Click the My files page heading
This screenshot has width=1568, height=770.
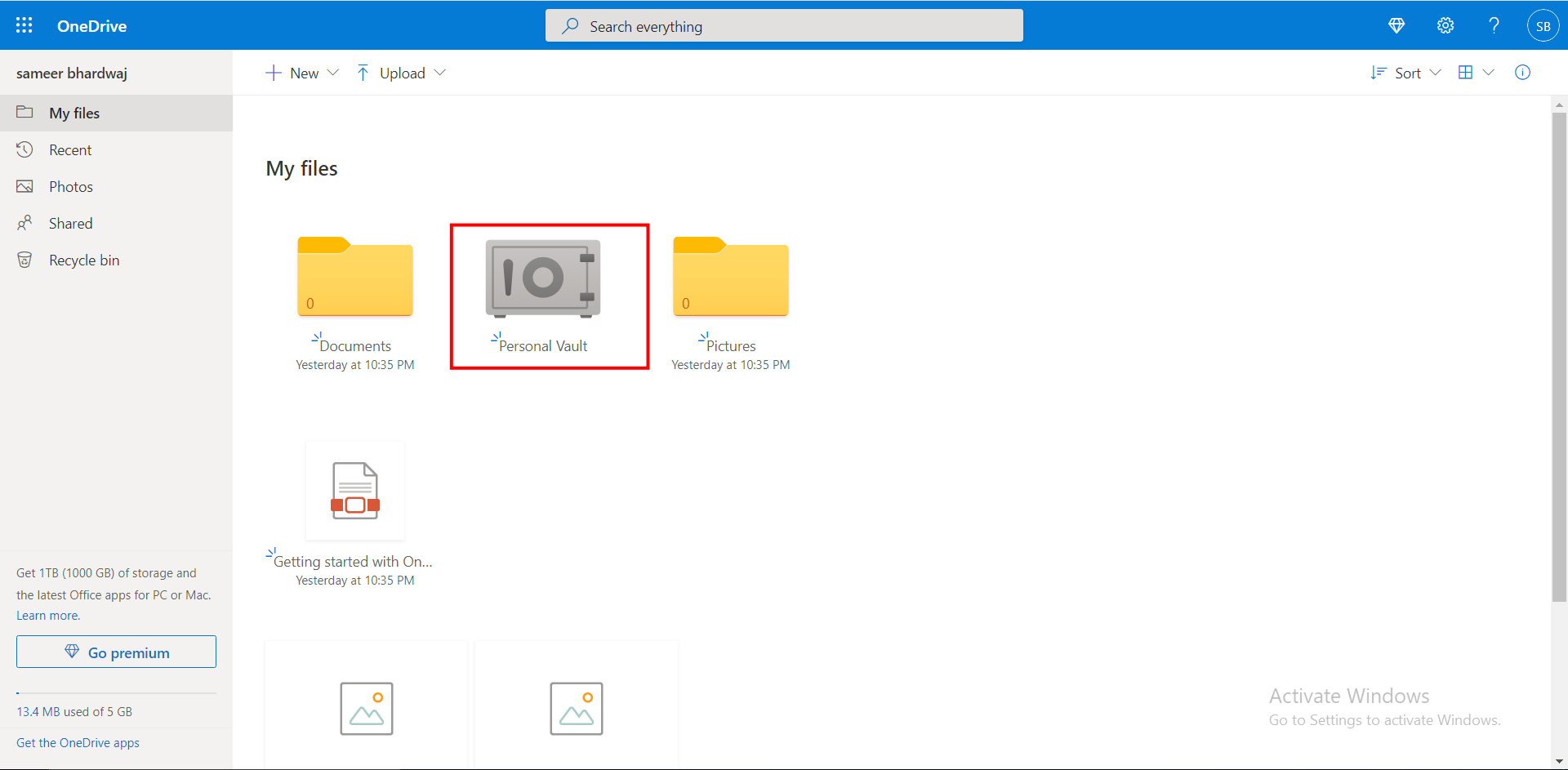click(301, 168)
